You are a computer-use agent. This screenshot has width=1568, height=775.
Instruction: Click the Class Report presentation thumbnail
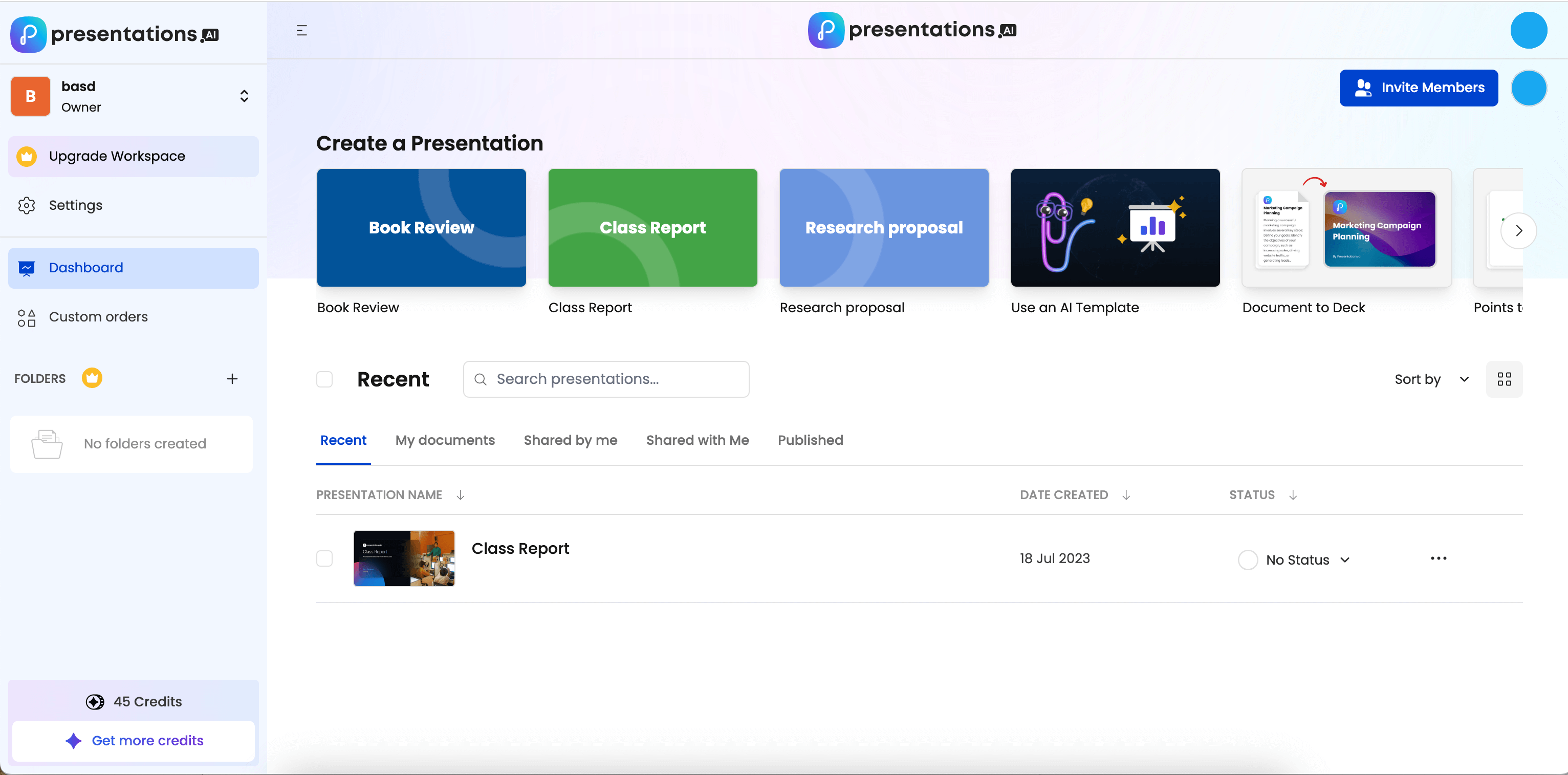[406, 558]
